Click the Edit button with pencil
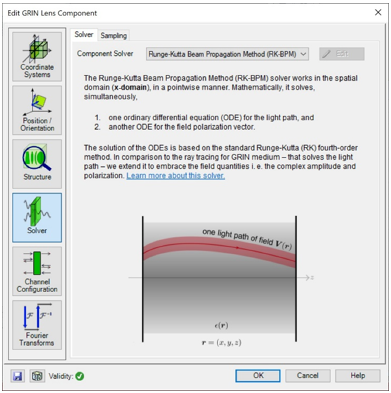Screen dimensions: 391x393 click(x=342, y=54)
